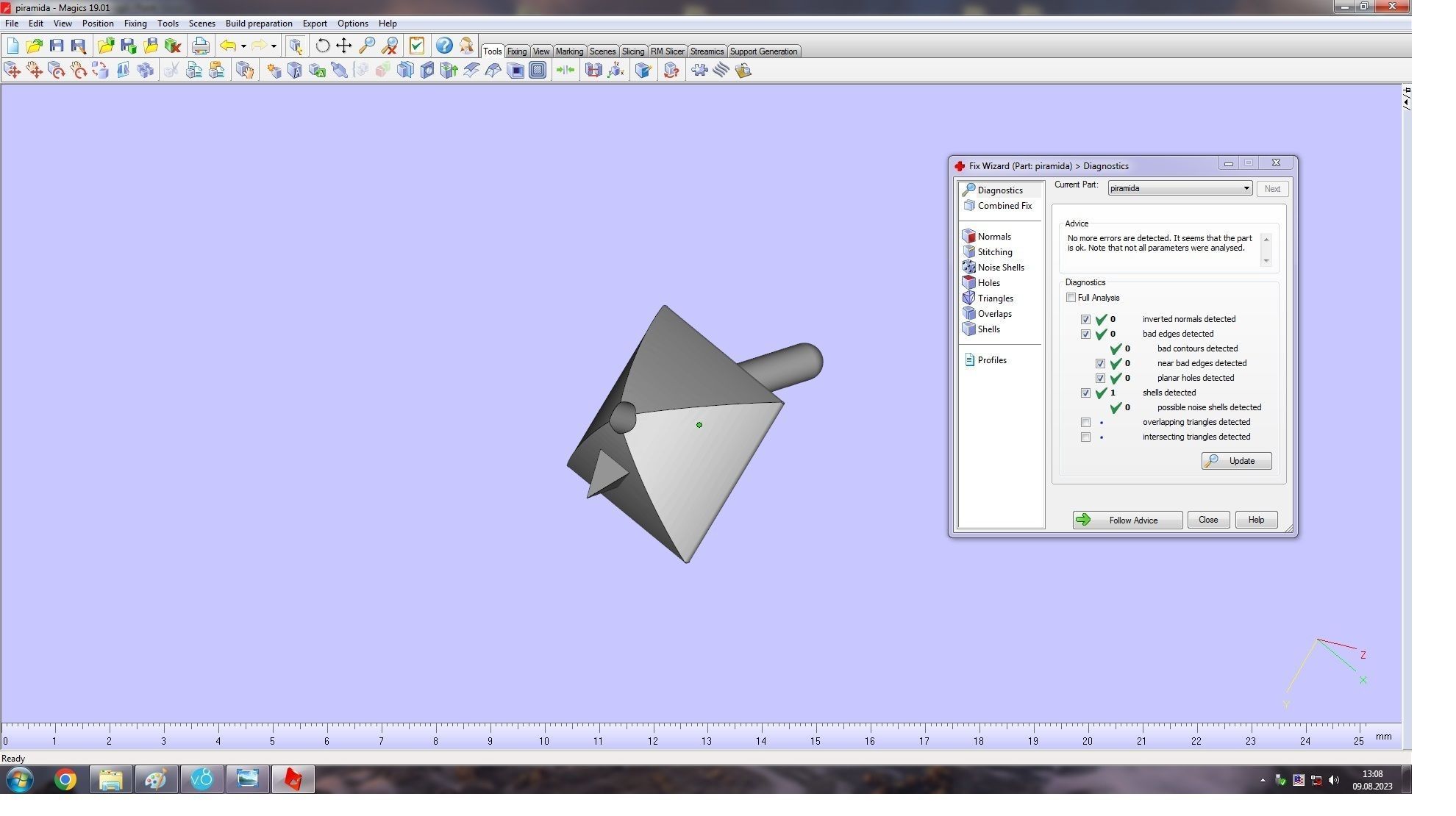Expand the Undo history dropdown arrow

(243, 46)
